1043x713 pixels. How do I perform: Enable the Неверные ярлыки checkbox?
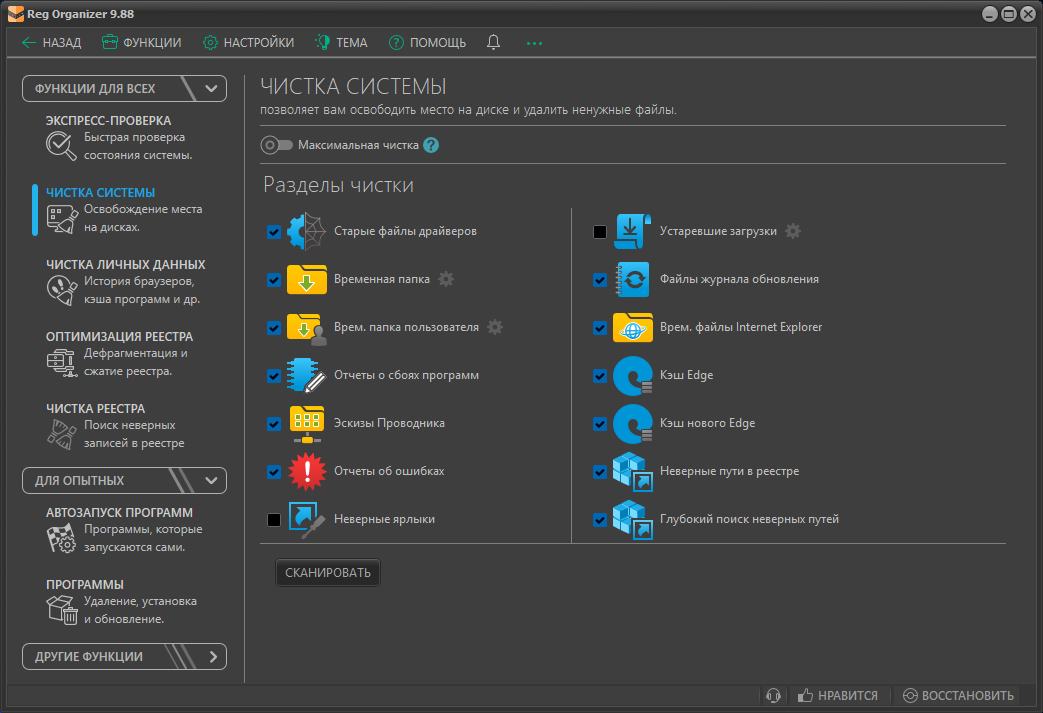click(274, 520)
